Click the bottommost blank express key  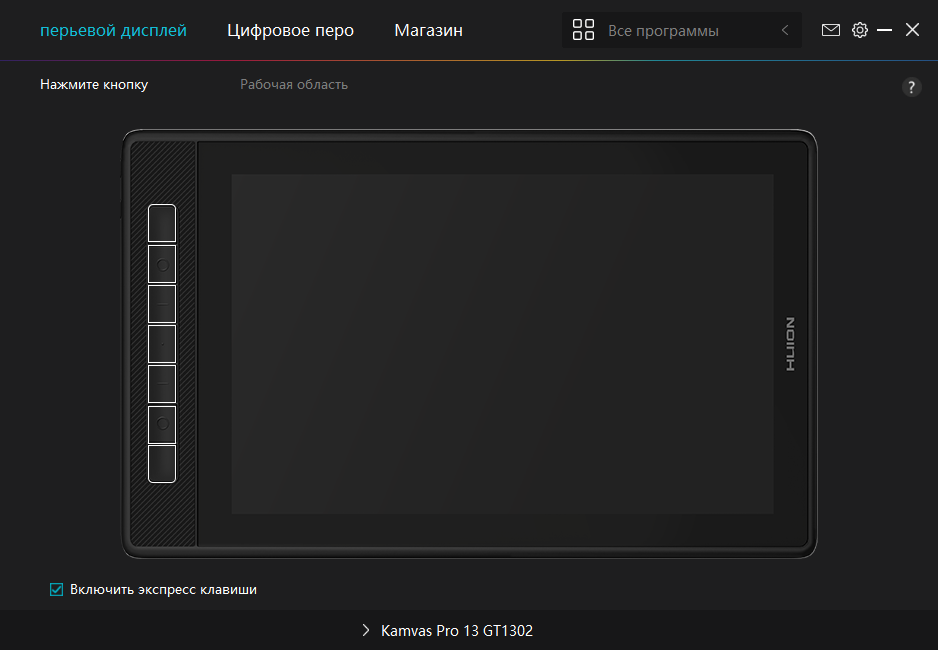pyautogui.click(x=162, y=464)
